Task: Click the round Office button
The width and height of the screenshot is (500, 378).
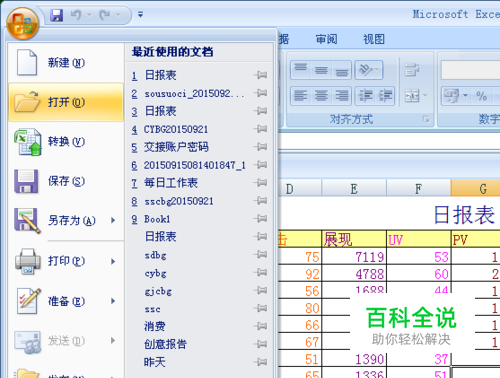Action: coord(23,24)
